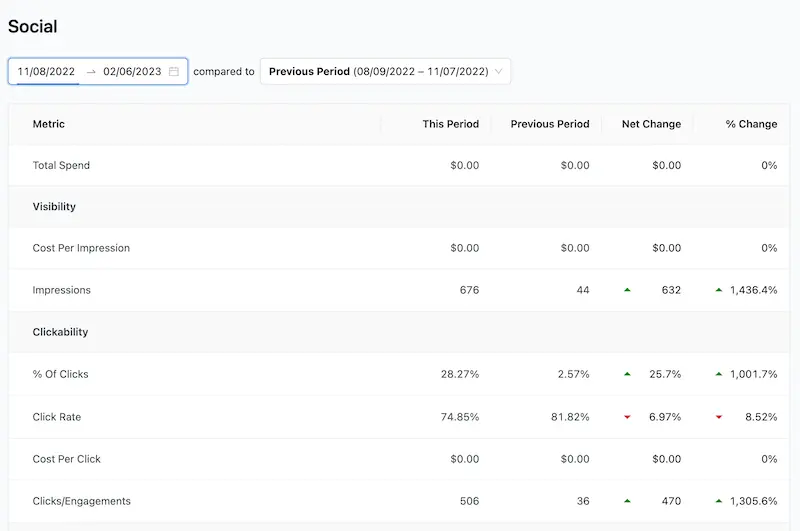800x531 pixels.
Task: Edit the end date 02/06/2023
Action: 132,71
